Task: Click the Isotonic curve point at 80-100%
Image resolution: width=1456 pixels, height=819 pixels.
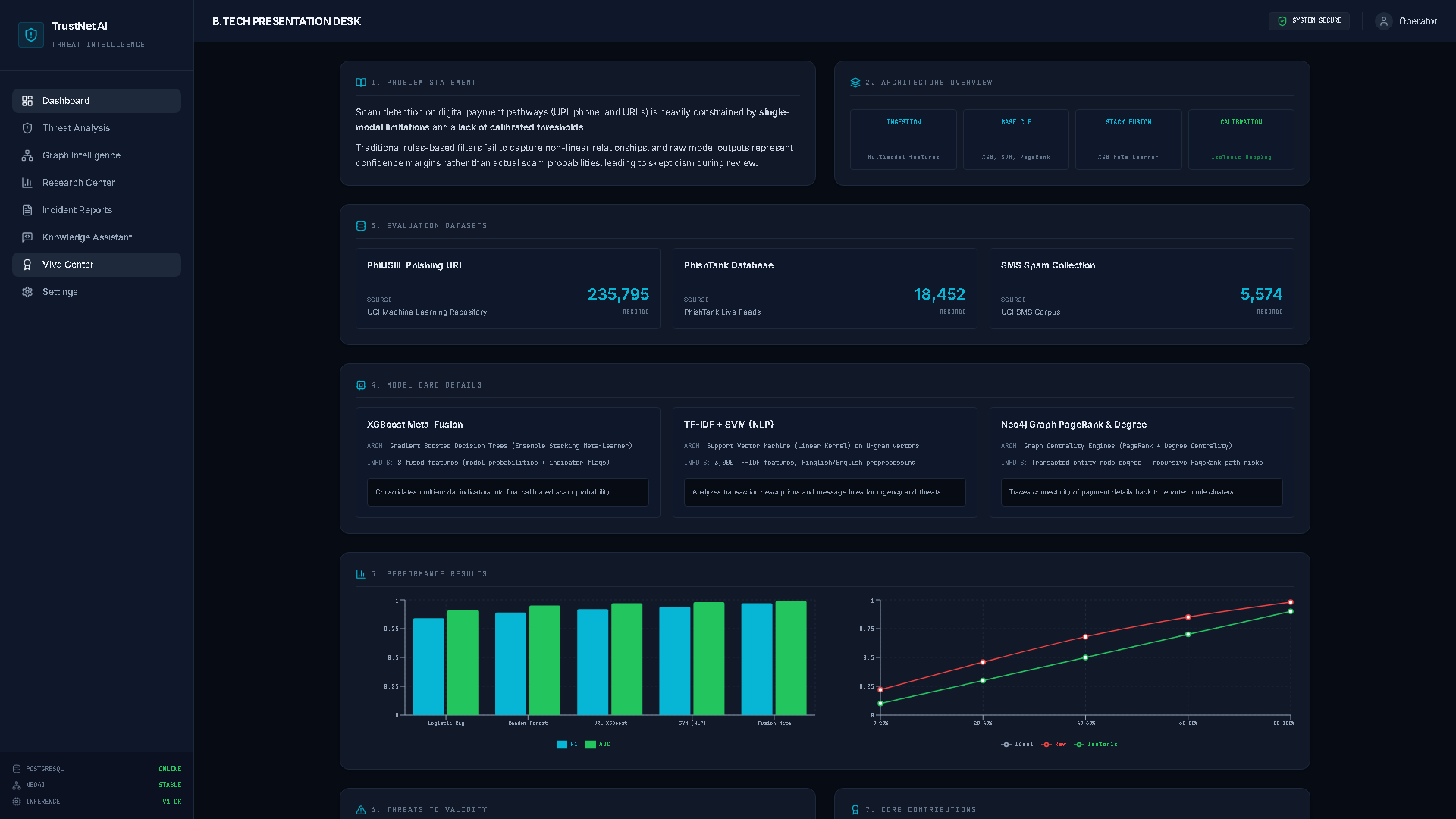Action: coord(1291,611)
